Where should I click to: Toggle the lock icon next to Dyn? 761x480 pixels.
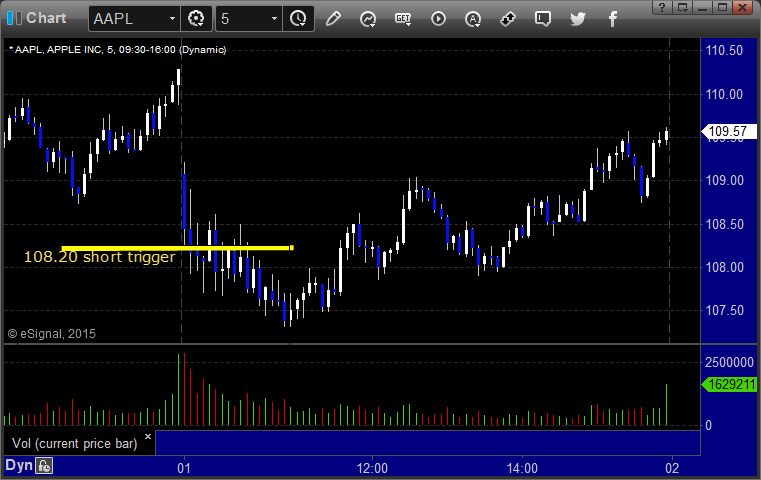pyautogui.click(x=44, y=466)
